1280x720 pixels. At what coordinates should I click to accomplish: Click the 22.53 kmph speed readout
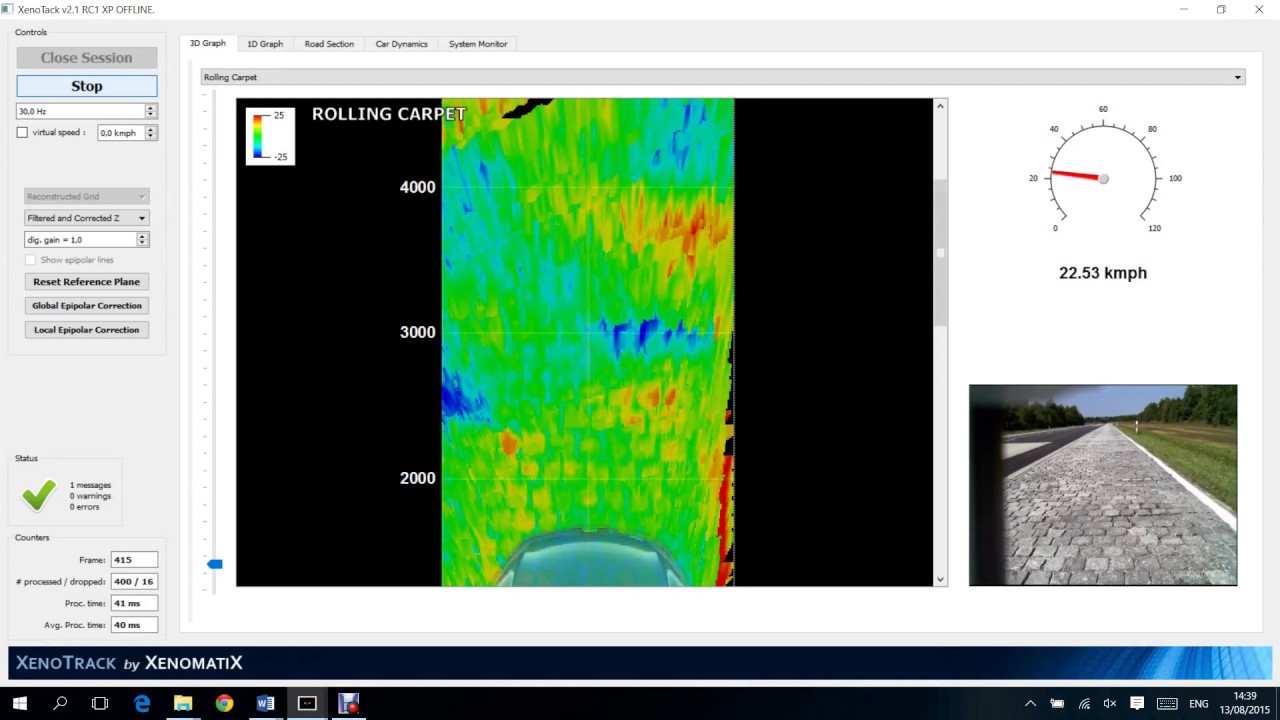coord(1103,273)
